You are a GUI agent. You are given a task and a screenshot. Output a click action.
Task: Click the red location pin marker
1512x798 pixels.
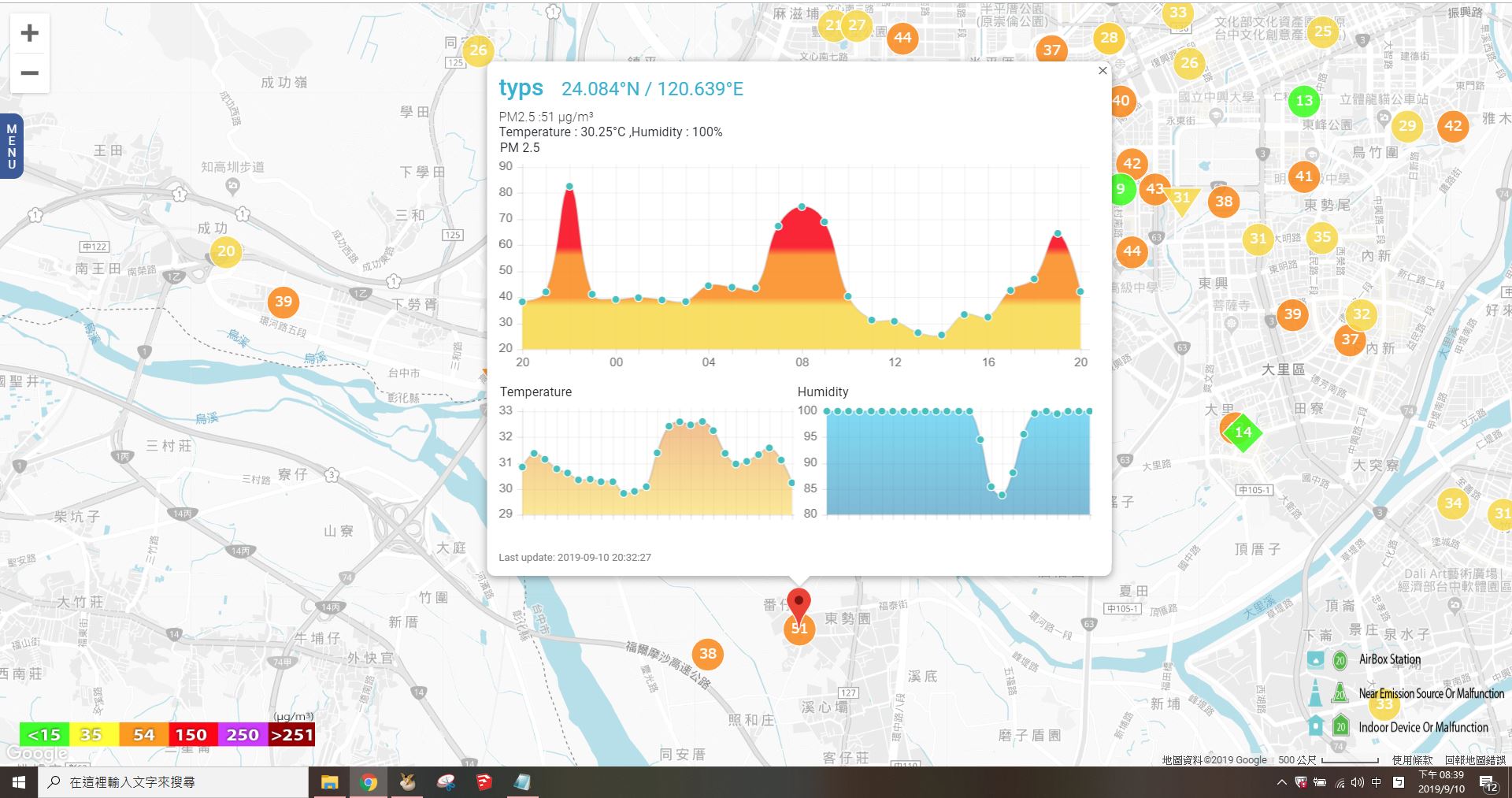[799, 605]
